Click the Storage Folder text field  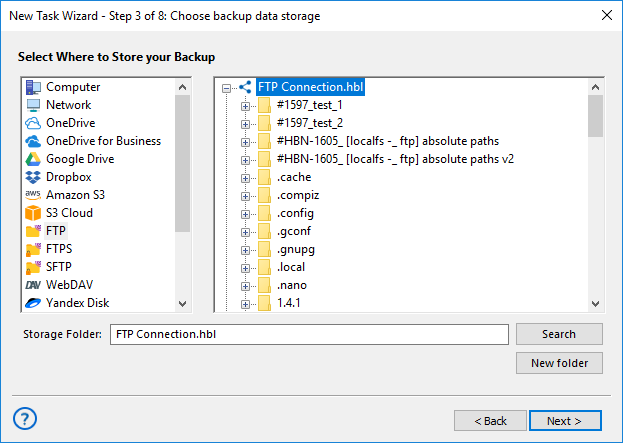pyautogui.click(x=309, y=334)
